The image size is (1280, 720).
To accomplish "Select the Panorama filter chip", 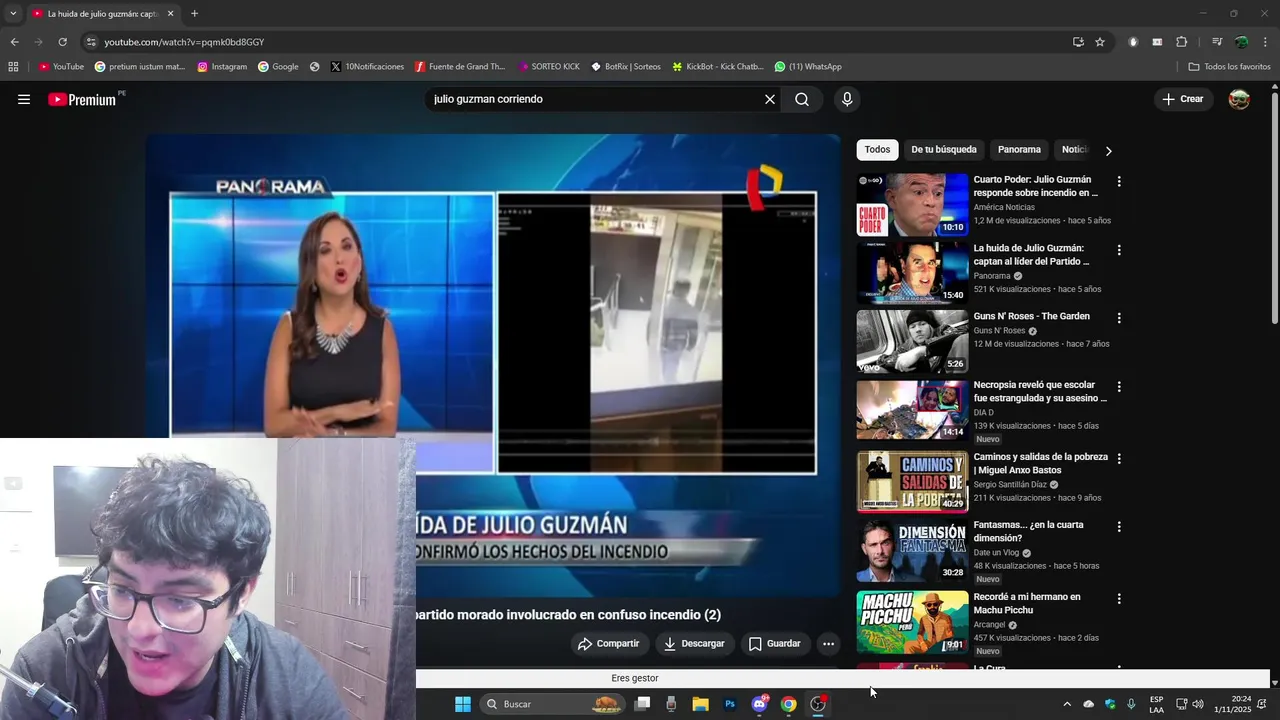I will click(x=1019, y=150).
